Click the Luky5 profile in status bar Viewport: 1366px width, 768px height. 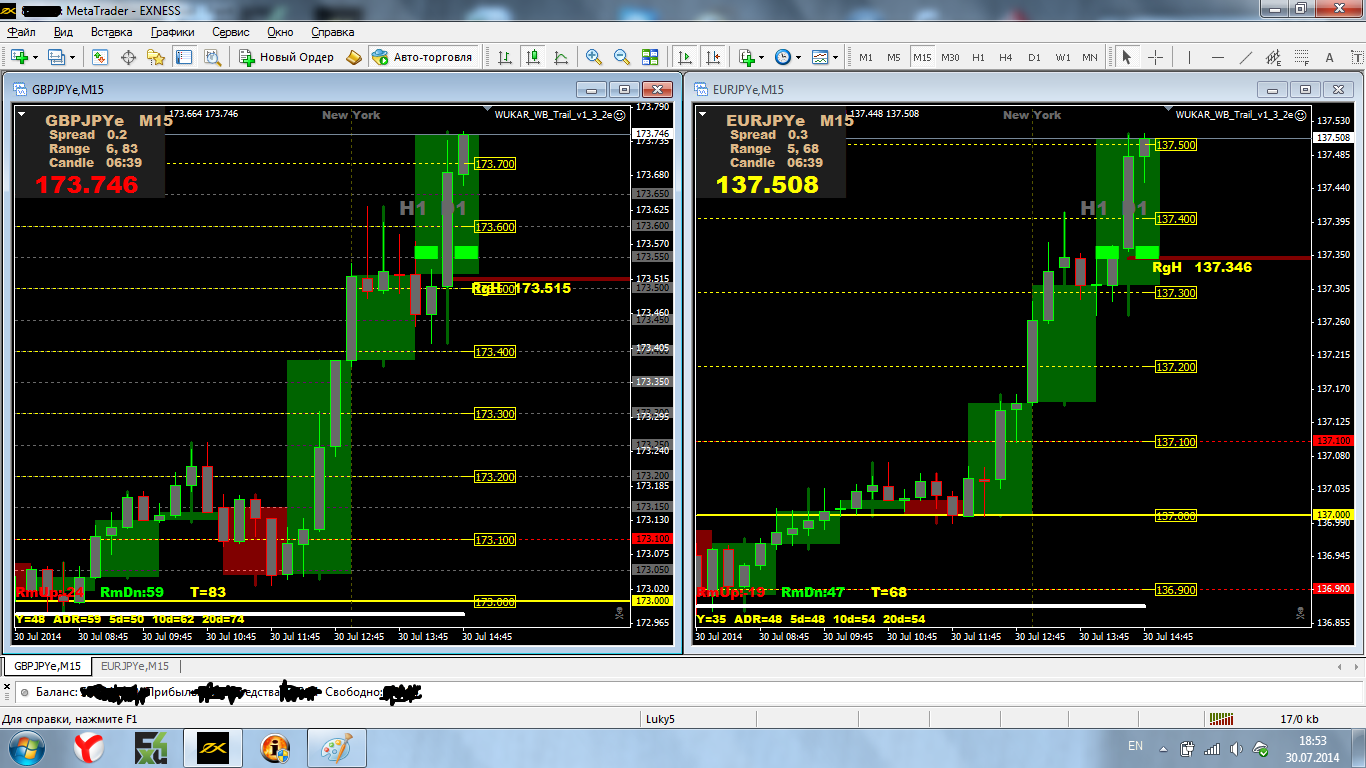tap(661, 718)
